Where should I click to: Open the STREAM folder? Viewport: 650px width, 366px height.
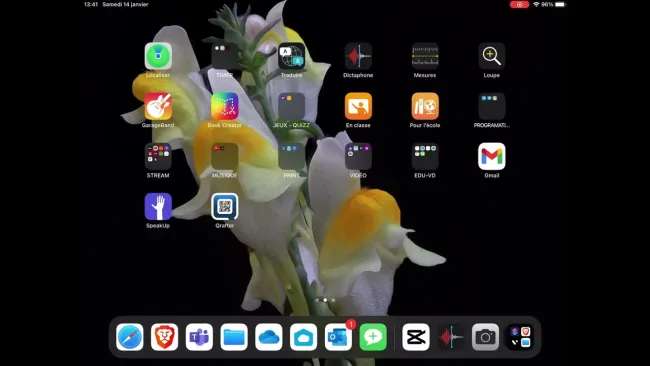click(x=158, y=156)
